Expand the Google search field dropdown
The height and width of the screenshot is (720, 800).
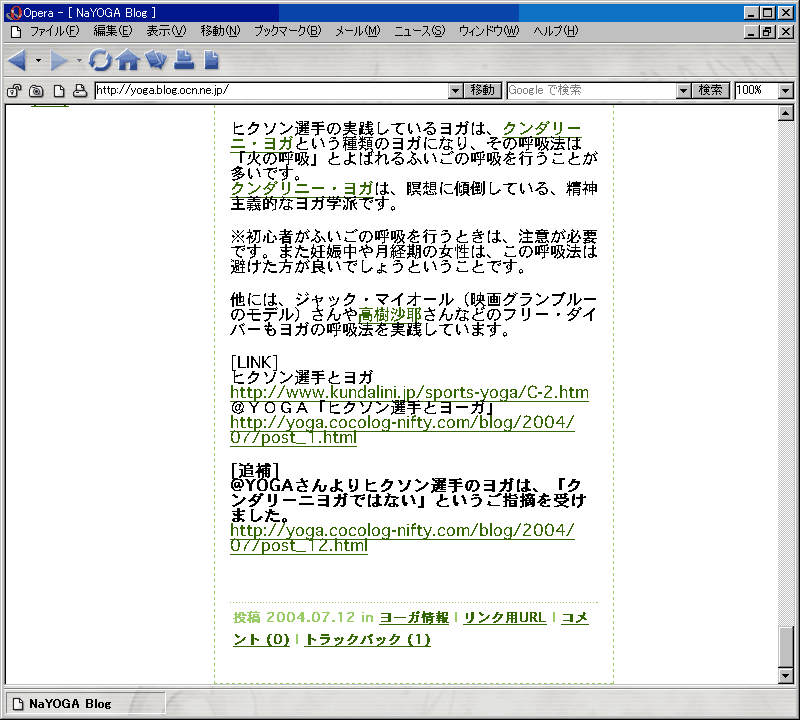click(683, 91)
